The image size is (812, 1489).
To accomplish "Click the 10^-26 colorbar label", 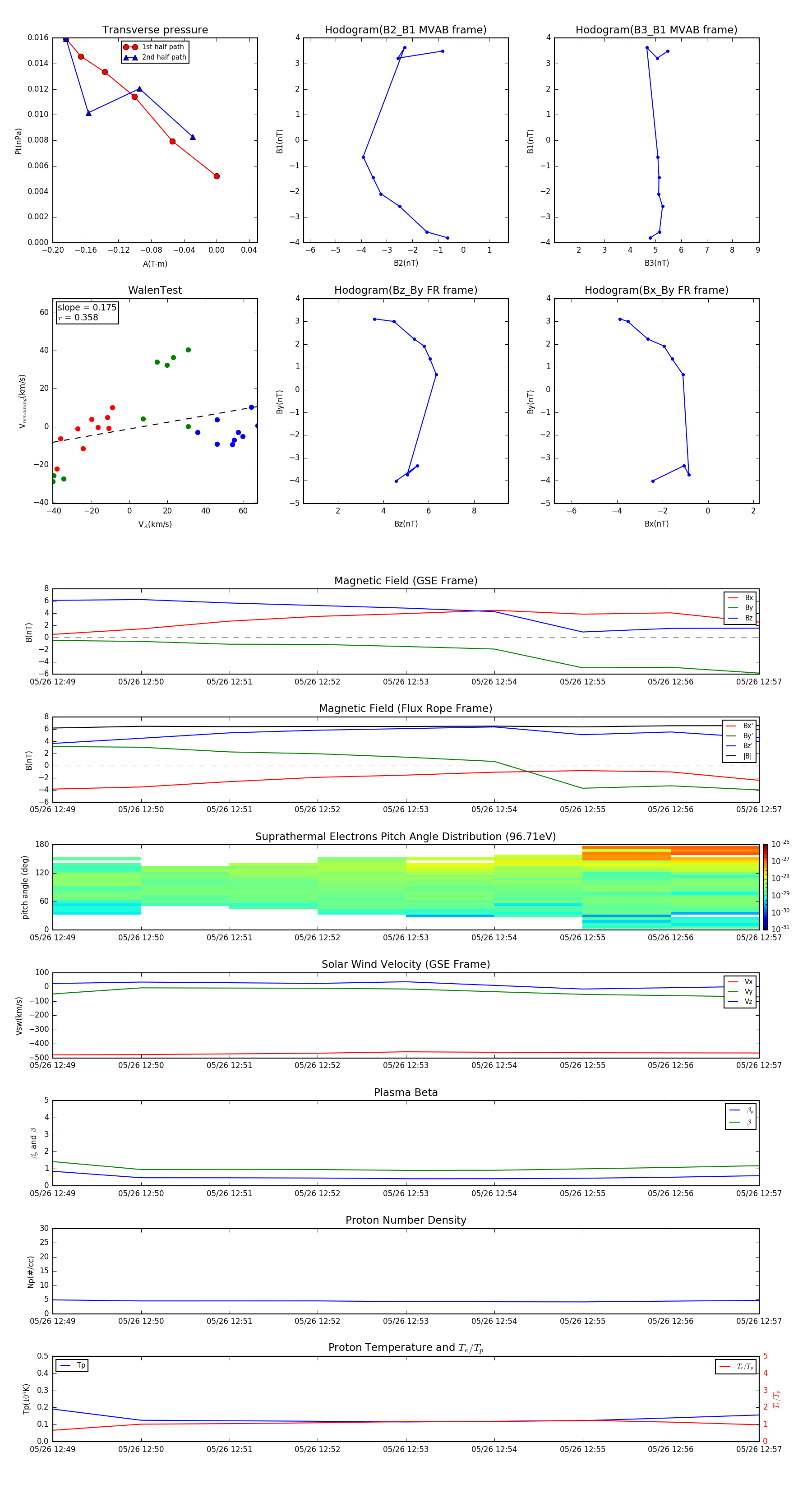I will [x=780, y=844].
